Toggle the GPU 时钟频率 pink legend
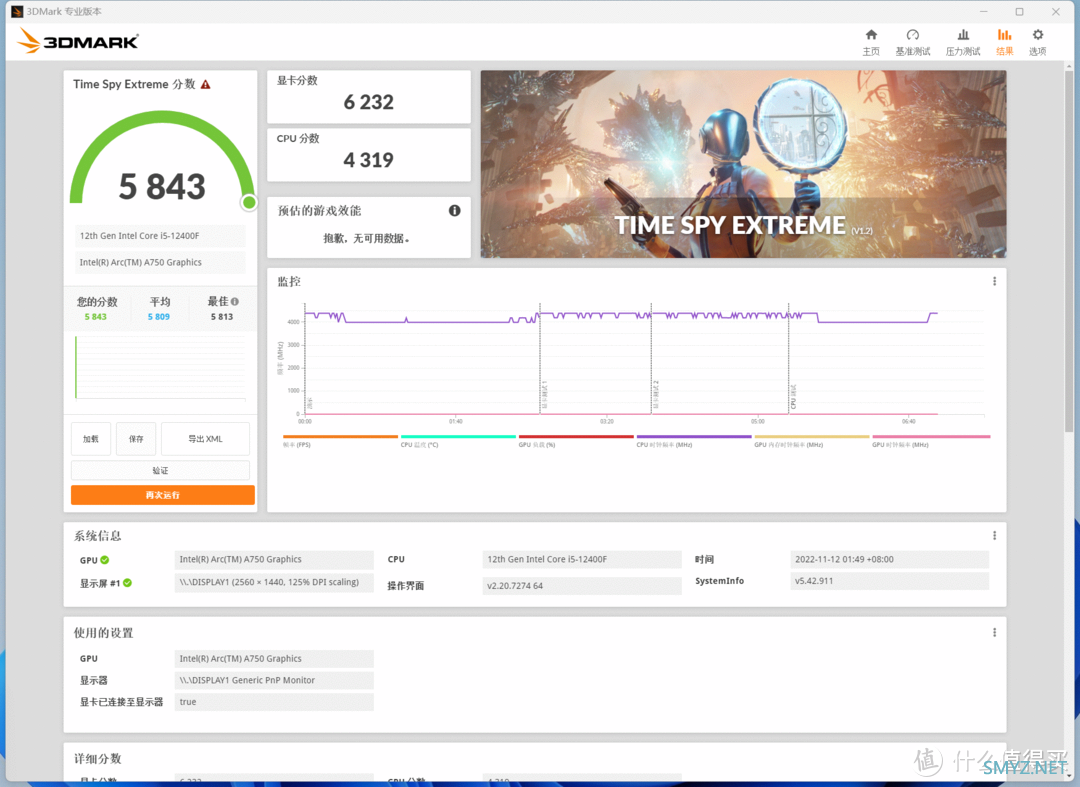 931,441
